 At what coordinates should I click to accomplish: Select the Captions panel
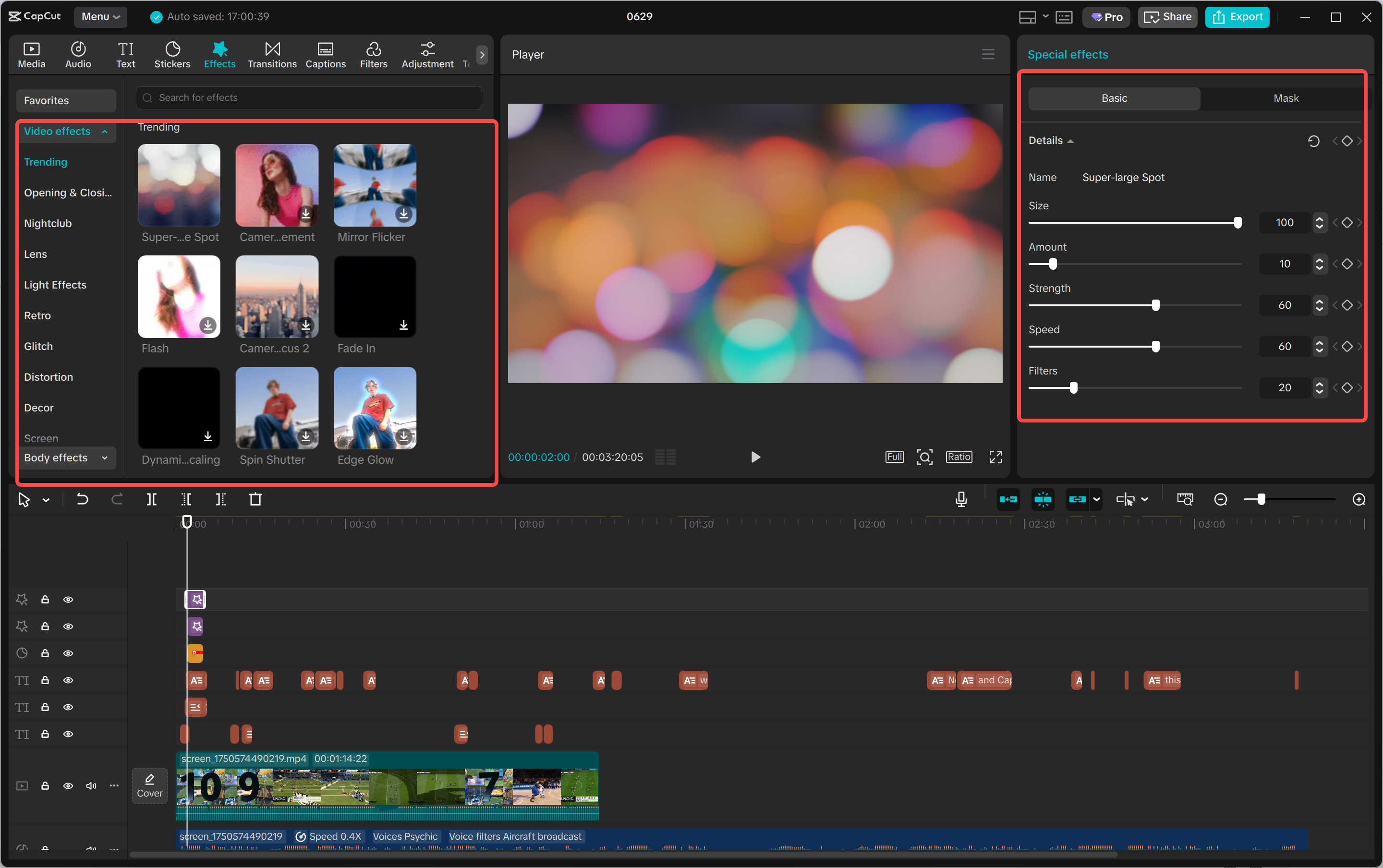(x=325, y=55)
